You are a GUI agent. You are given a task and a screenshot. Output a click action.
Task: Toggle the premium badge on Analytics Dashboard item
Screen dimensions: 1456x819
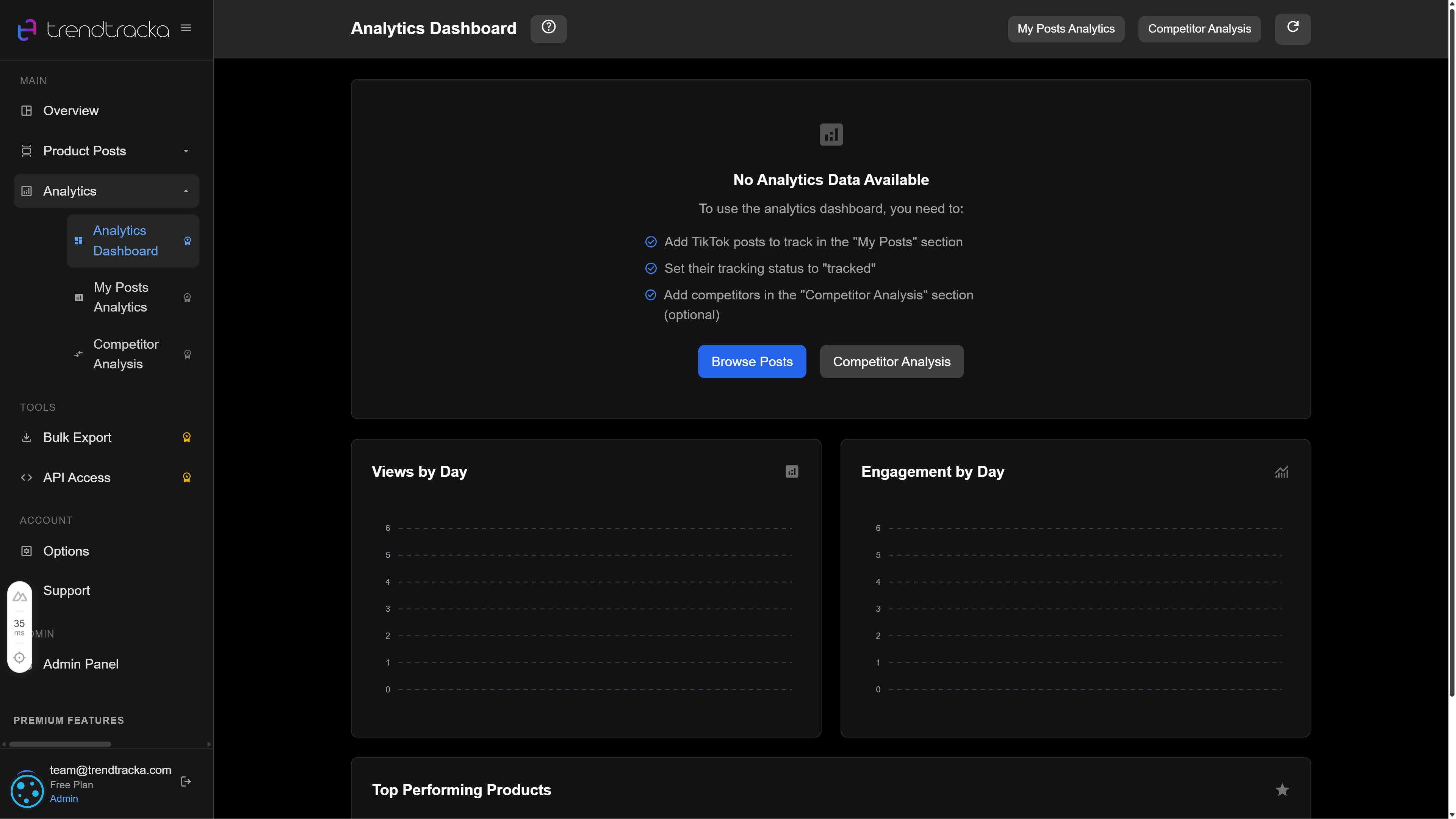(x=187, y=241)
